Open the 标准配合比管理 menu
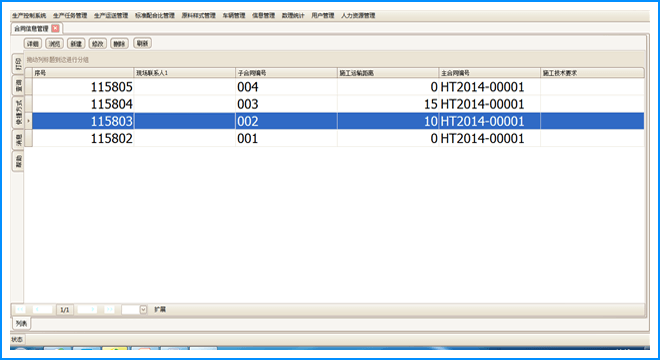 point(154,16)
